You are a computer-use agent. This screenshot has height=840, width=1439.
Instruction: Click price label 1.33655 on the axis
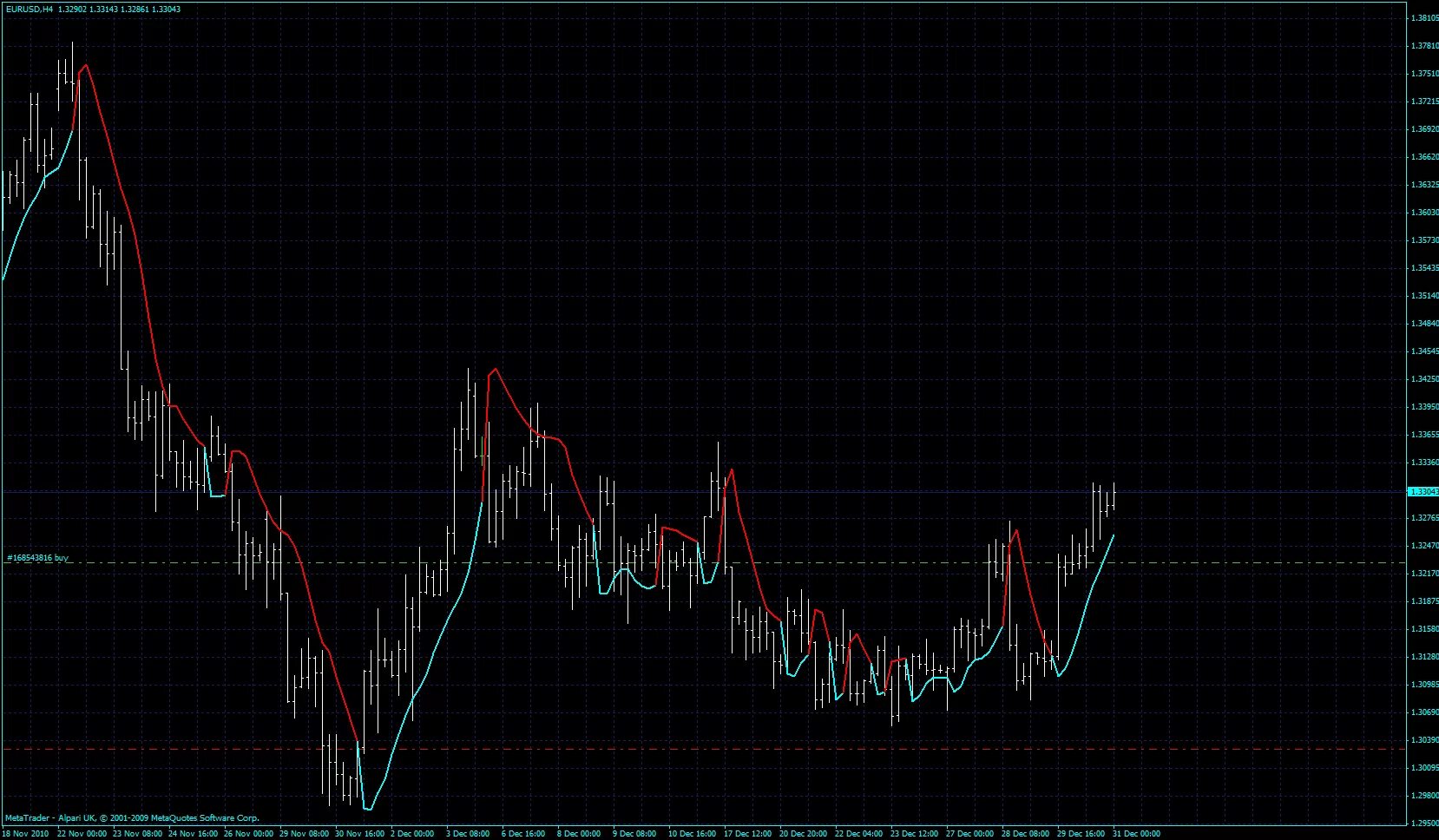(x=1424, y=435)
